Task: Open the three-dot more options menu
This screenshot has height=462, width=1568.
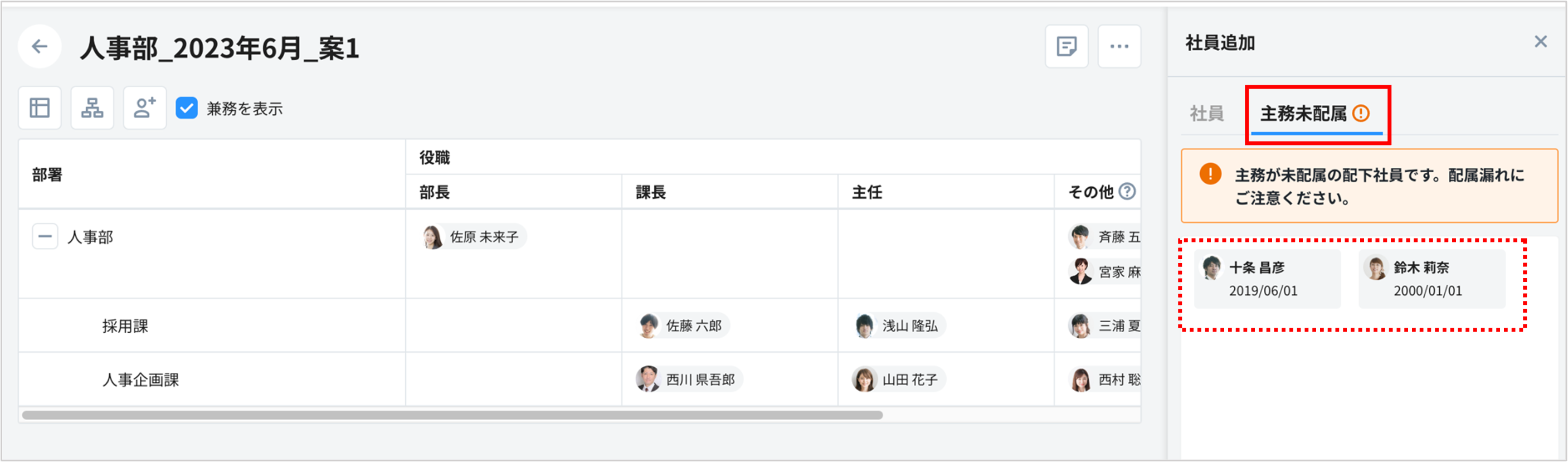Action: click(1119, 46)
